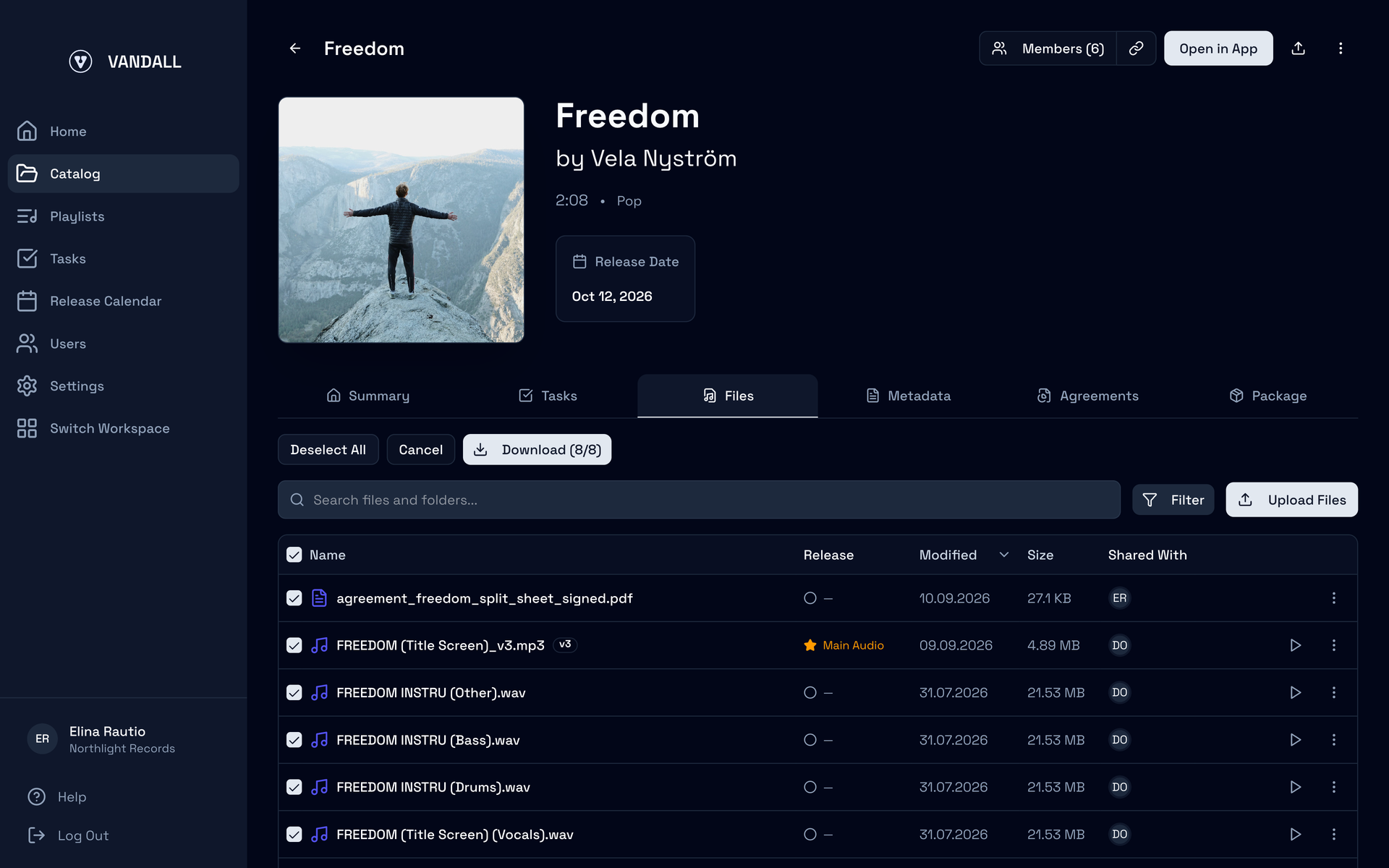Open the Filter options

(1173, 500)
